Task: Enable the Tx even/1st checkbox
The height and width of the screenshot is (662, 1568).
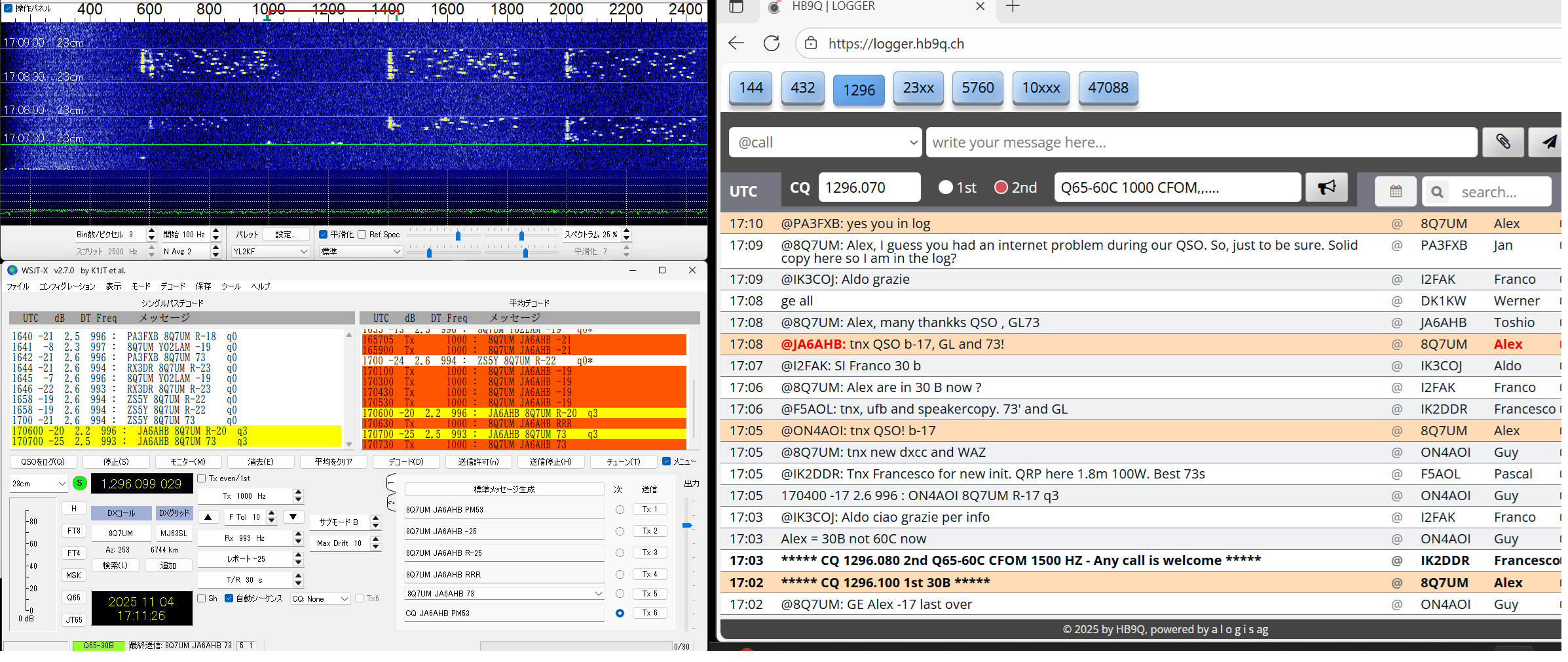Action: click(x=202, y=478)
